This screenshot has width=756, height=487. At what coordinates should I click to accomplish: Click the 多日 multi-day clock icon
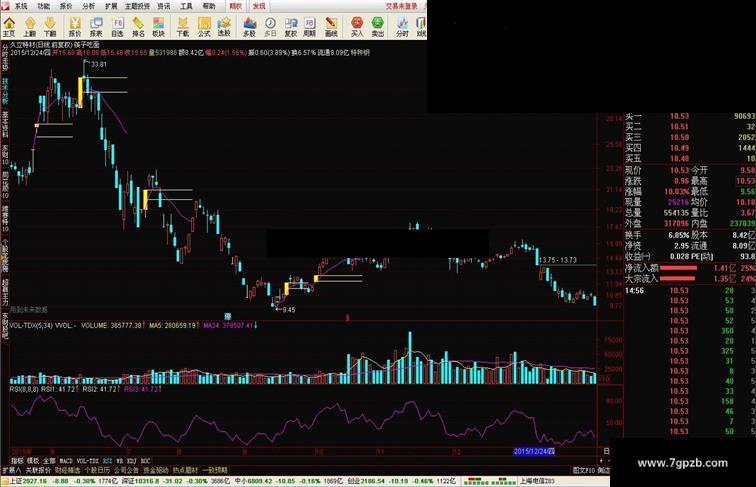[270, 27]
